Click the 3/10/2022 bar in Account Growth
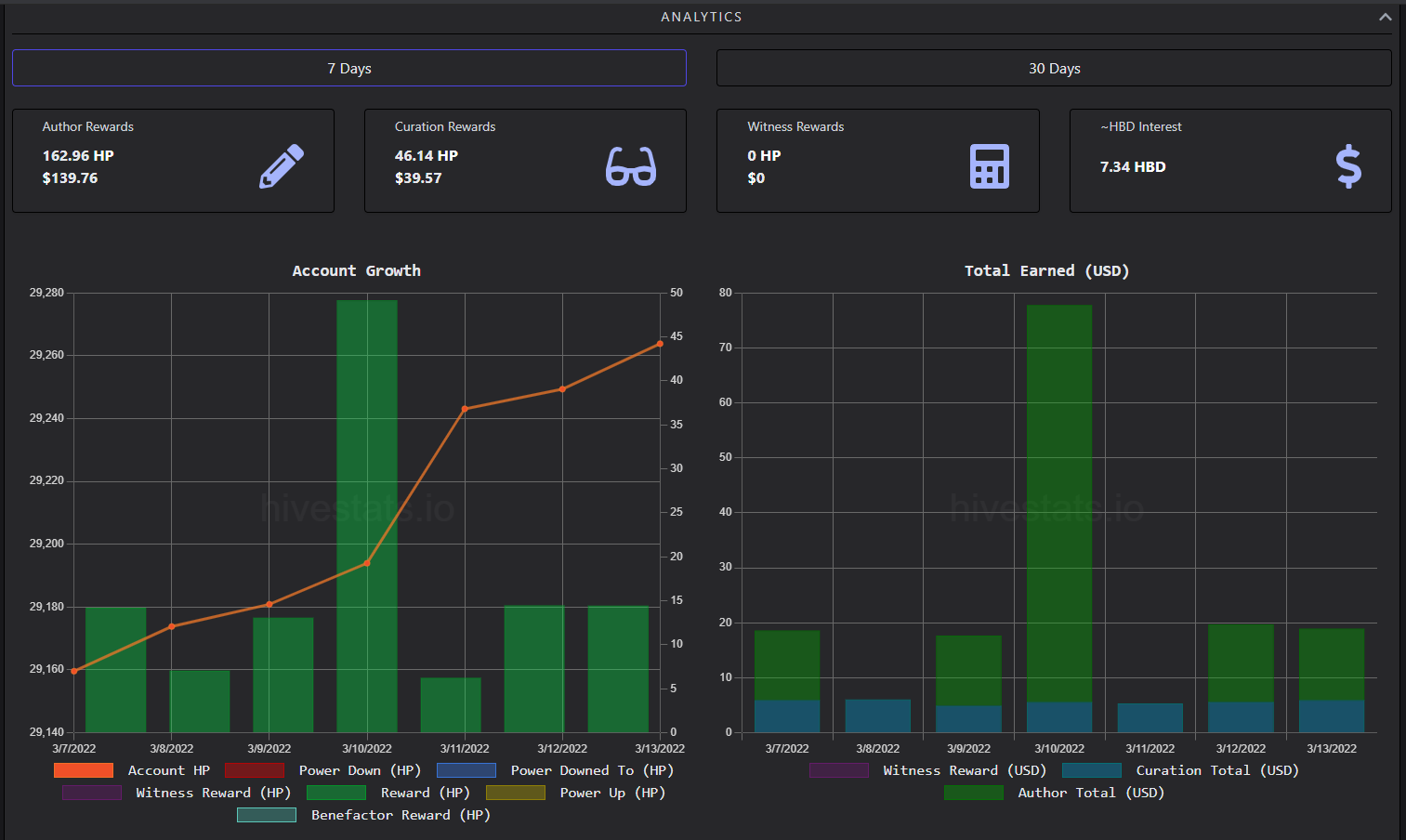The width and height of the screenshot is (1406, 840). (x=367, y=516)
